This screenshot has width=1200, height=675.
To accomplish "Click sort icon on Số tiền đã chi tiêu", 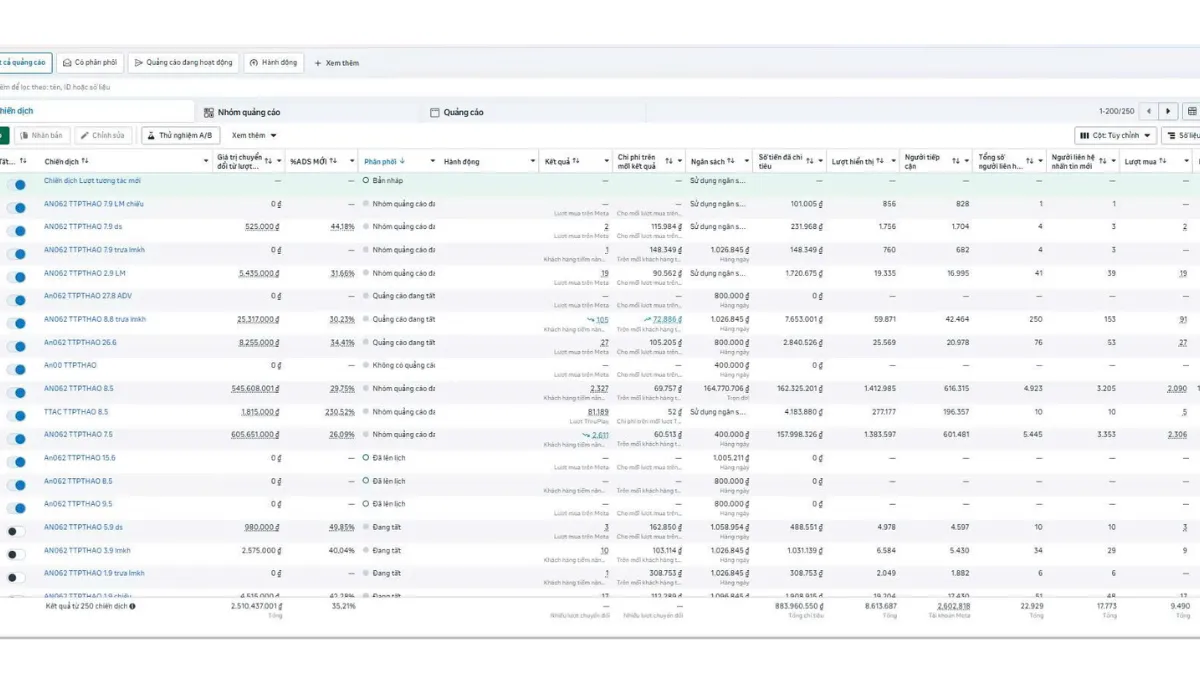I will coord(809,161).
